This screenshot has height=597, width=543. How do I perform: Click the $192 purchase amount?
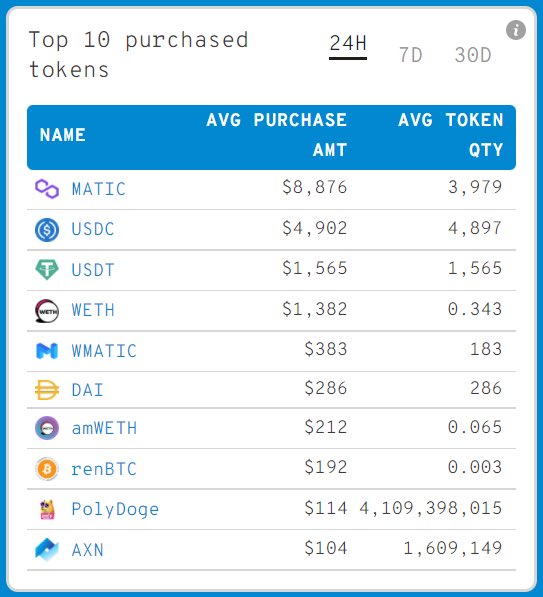coord(326,467)
